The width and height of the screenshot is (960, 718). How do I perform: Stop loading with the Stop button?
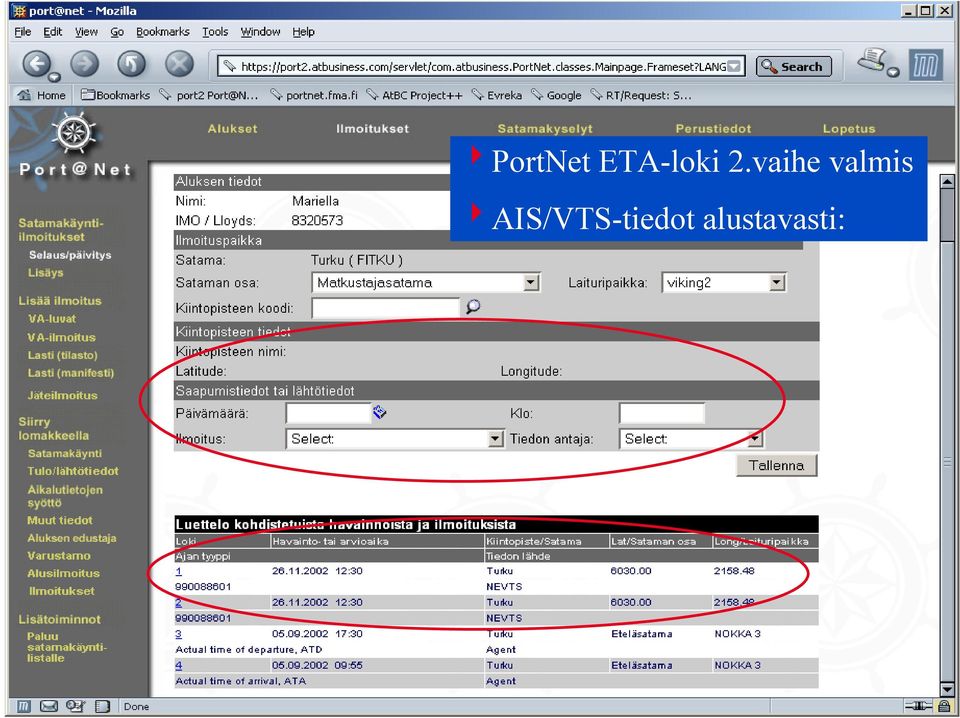point(179,63)
